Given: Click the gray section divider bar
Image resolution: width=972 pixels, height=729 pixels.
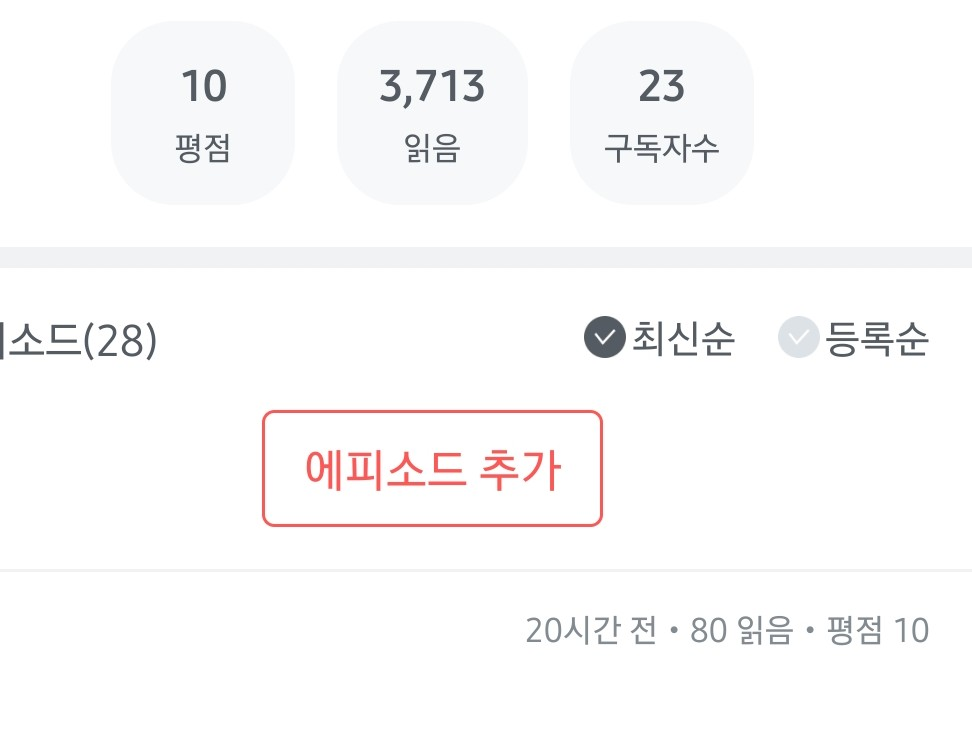Looking at the screenshot, I should pos(486,257).
